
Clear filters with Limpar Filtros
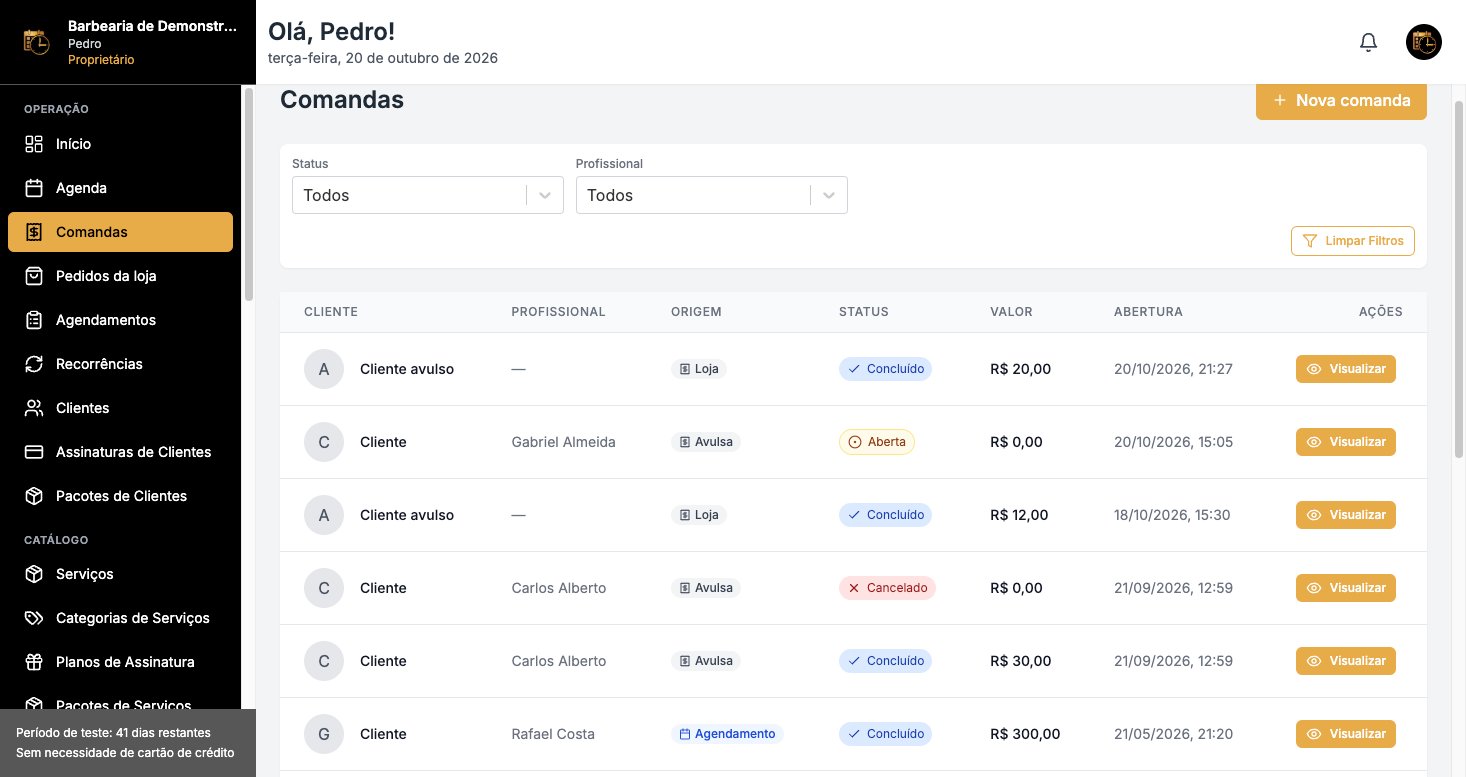pyautogui.click(x=1353, y=241)
